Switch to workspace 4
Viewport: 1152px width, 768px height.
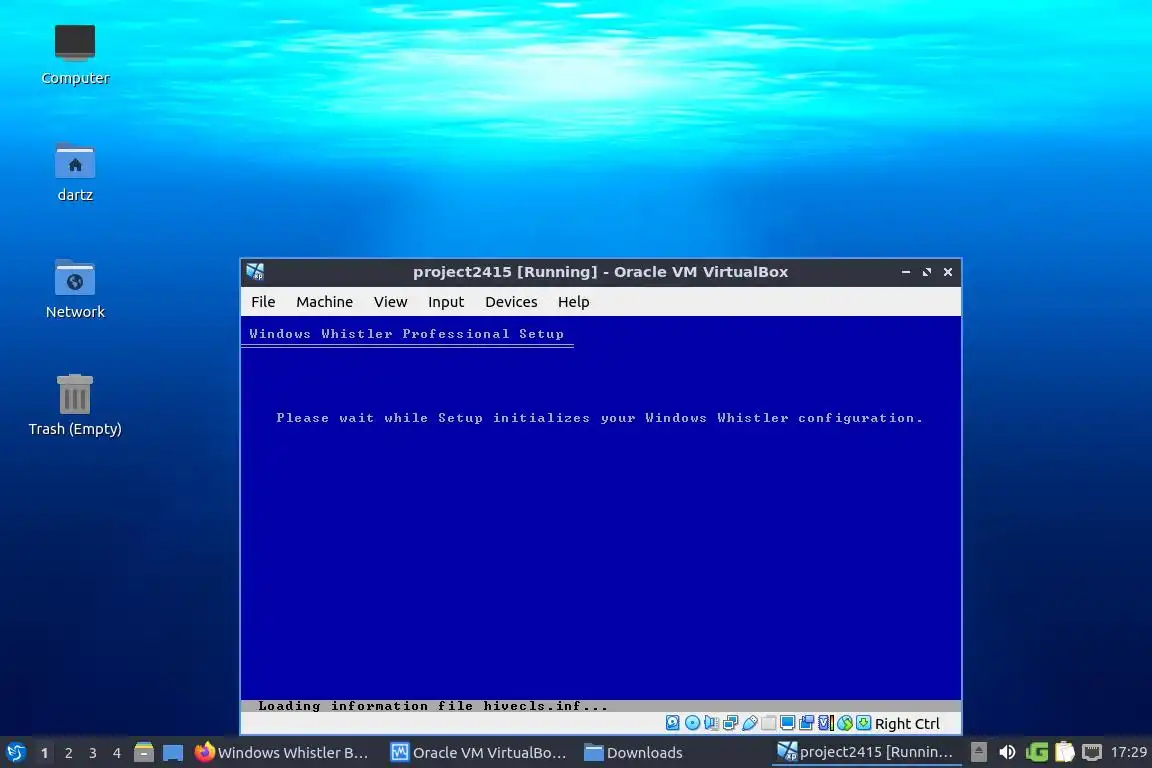[x=117, y=753]
